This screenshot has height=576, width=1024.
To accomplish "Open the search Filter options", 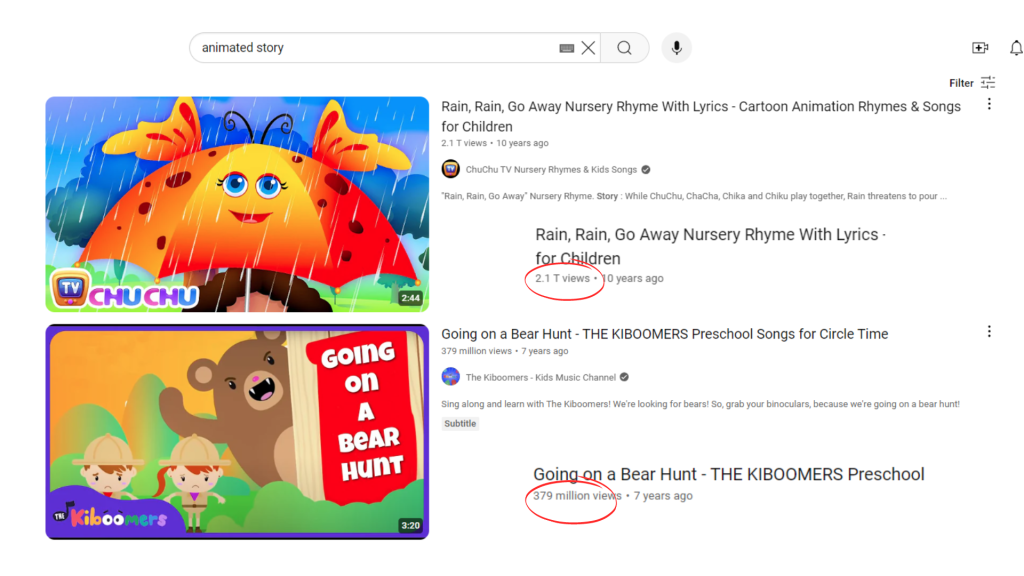I will click(972, 83).
